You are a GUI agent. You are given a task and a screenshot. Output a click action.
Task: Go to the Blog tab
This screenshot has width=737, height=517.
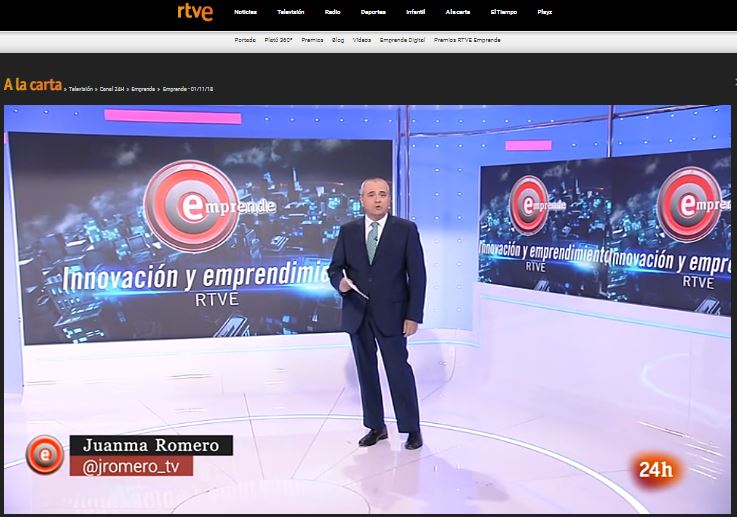coord(338,40)
